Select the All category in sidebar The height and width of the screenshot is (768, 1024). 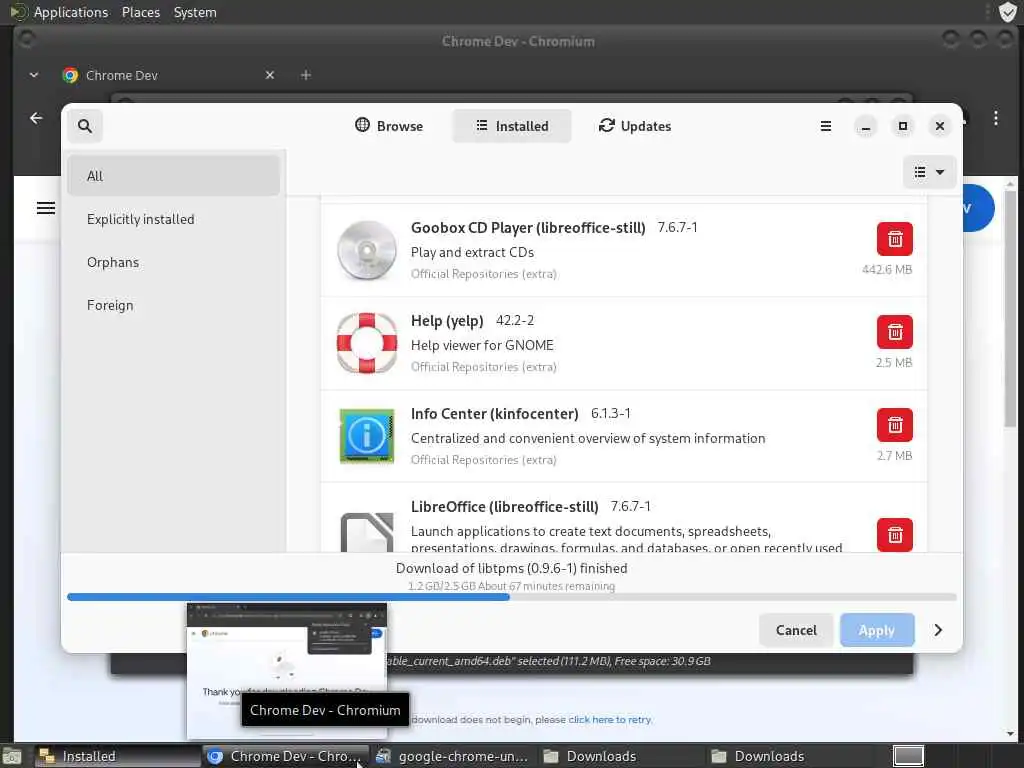click(174, 176)
